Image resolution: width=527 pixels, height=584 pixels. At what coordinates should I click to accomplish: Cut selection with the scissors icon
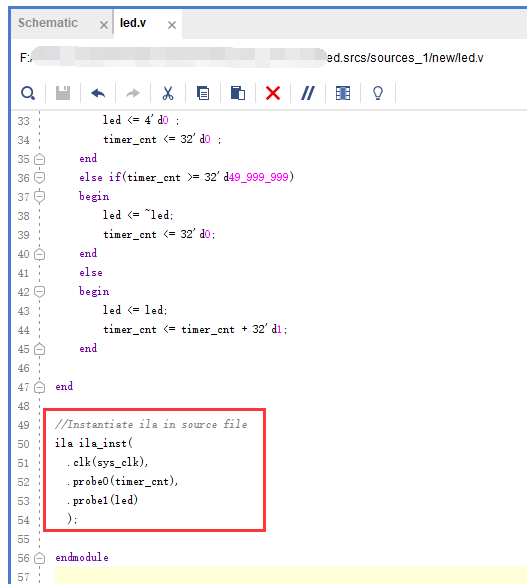pyautogui.click(x=168, y=93)
